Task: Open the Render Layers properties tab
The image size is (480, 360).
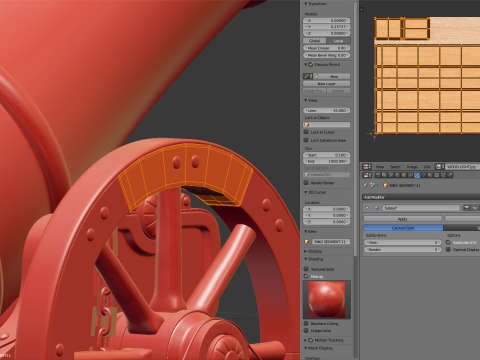Action: click(x=384, y=175)
